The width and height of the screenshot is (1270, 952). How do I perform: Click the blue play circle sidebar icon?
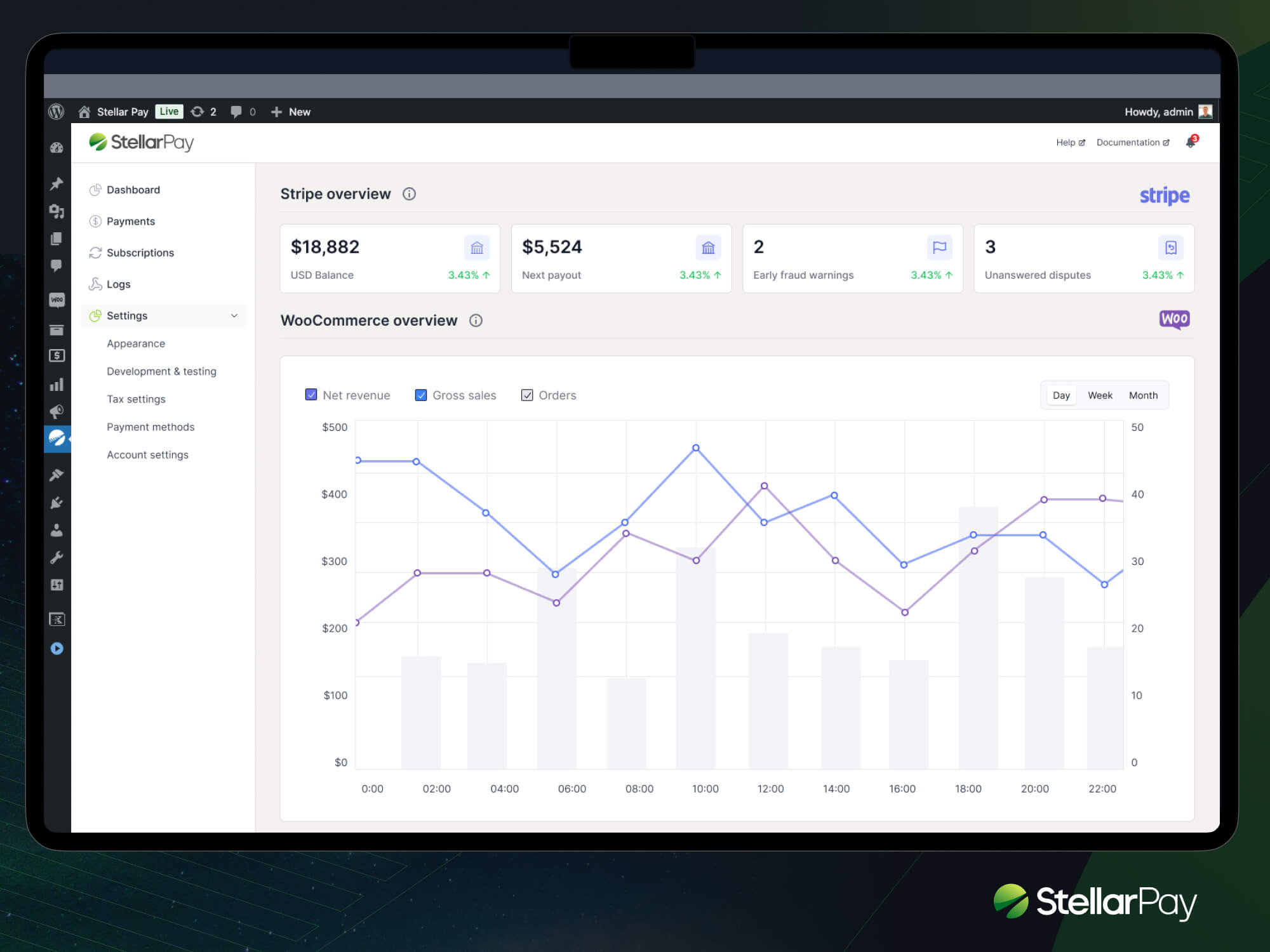57,648
